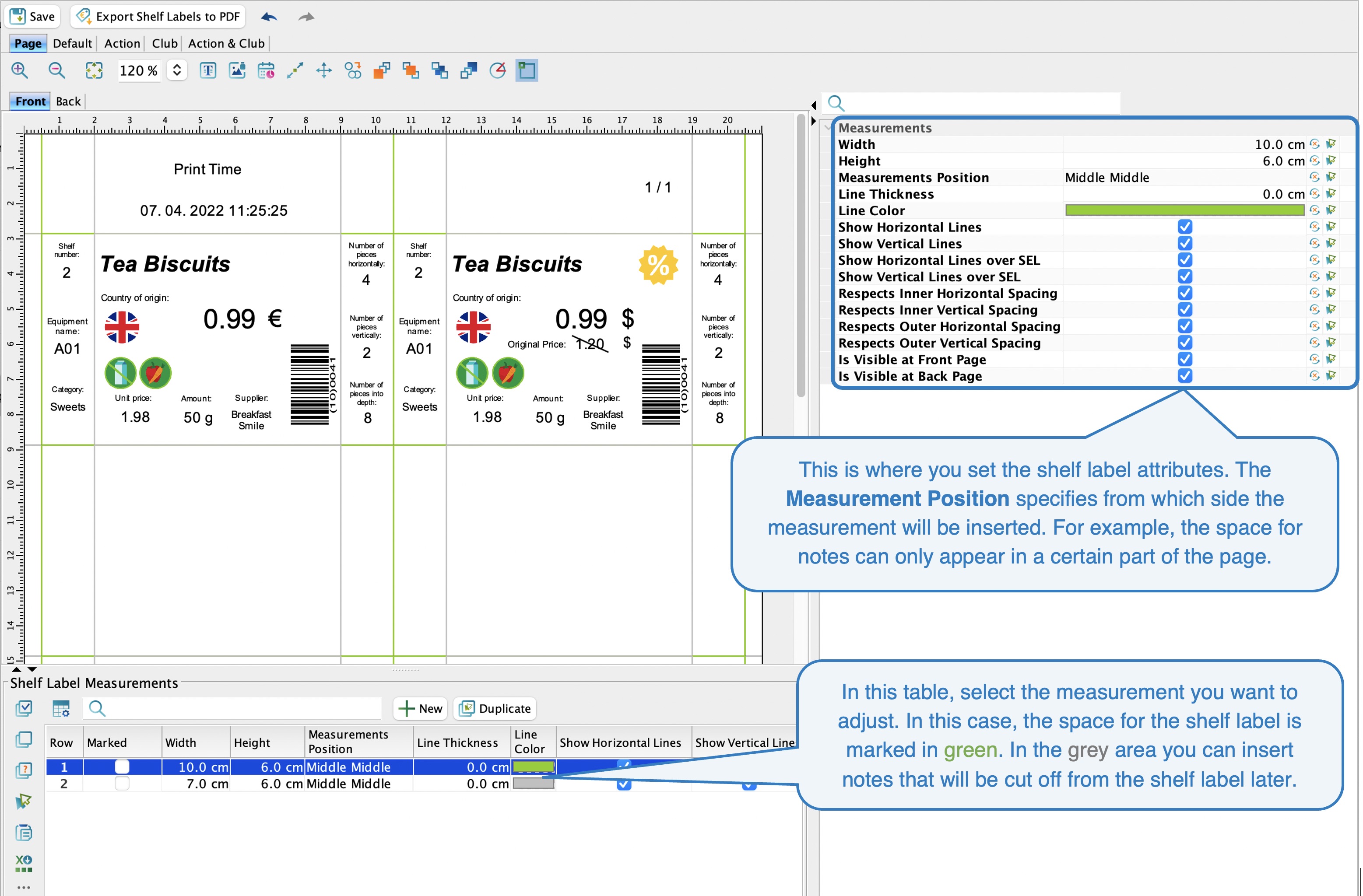Select the four-way move tool
The width and height of the screenshot is (1363, 896).
click(324, 70)
